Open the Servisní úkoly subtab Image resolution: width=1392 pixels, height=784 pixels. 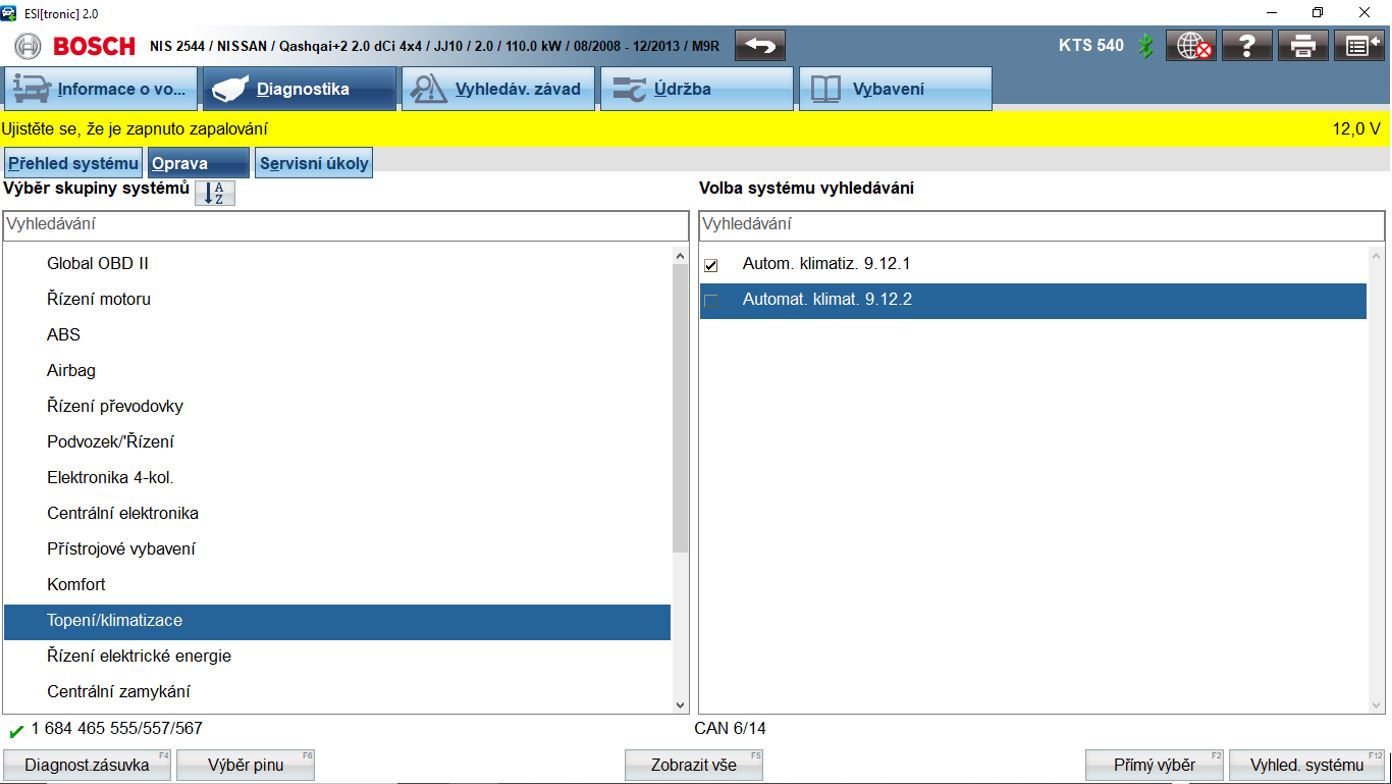(x=314, y=163)
